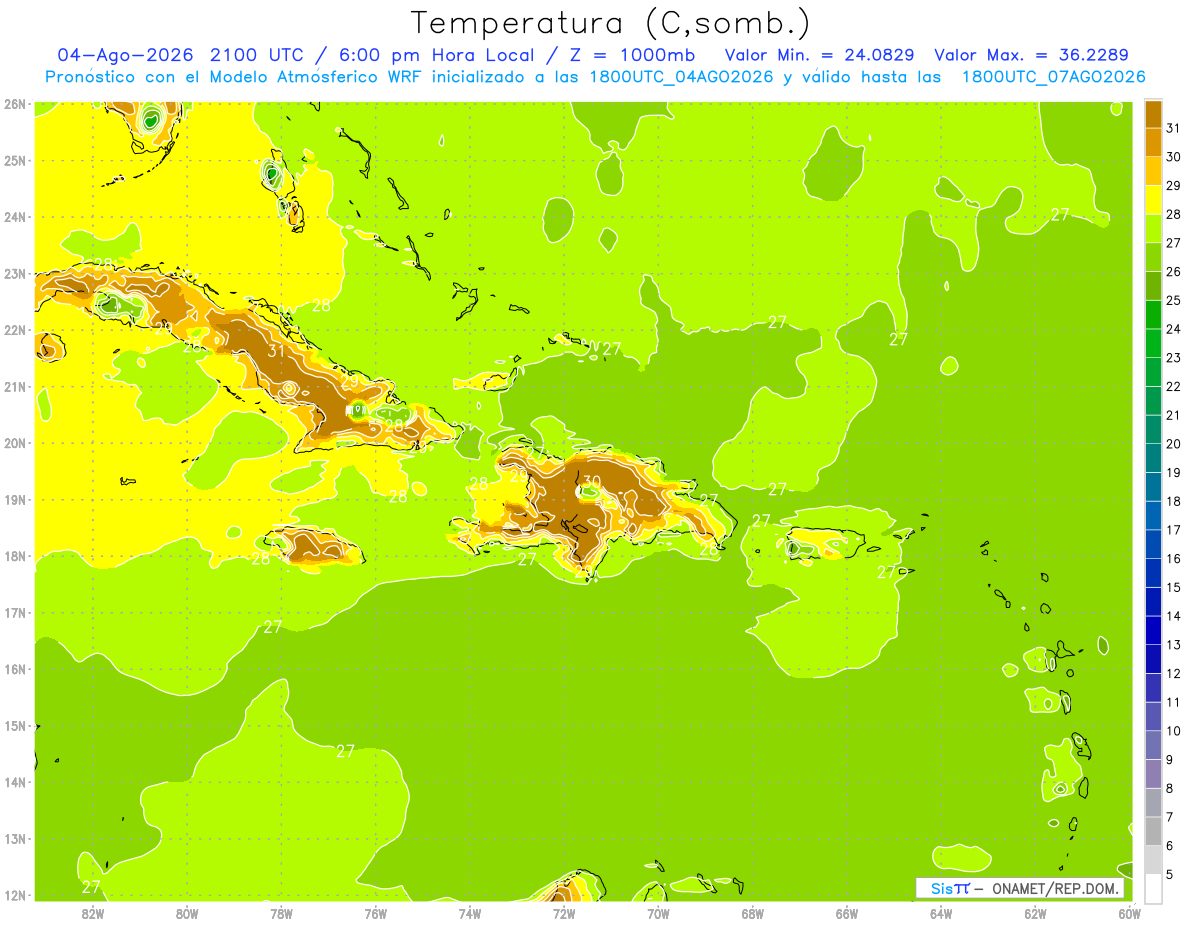Click the 62W longitude axis label
1200x927 pixels.
coord(1035,913)
